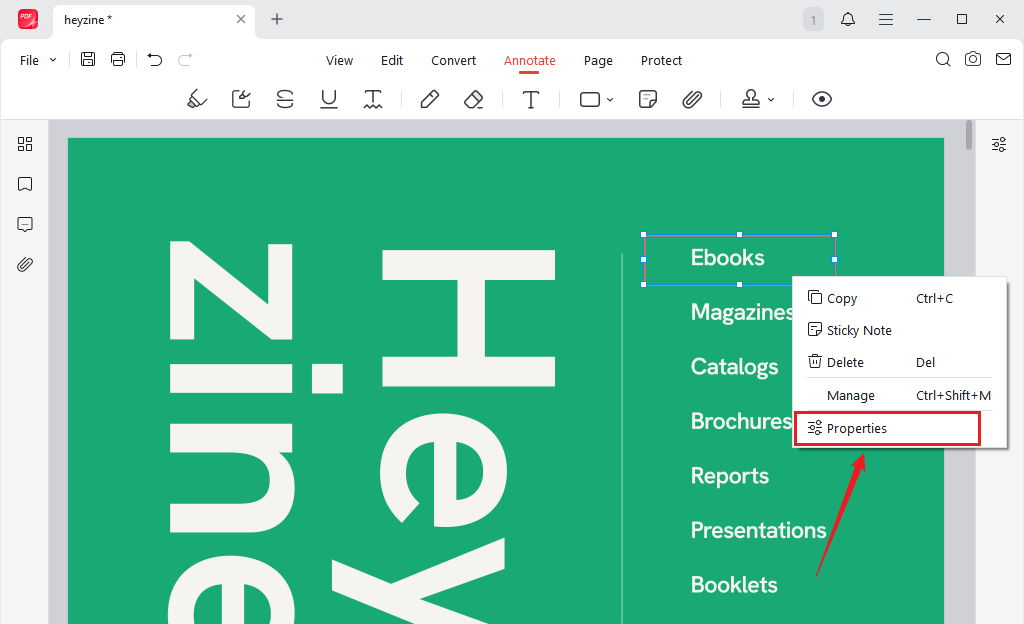The image size is (1024, 624).
Task: Select the Highlight tool
Action: (x=197, y=99)
